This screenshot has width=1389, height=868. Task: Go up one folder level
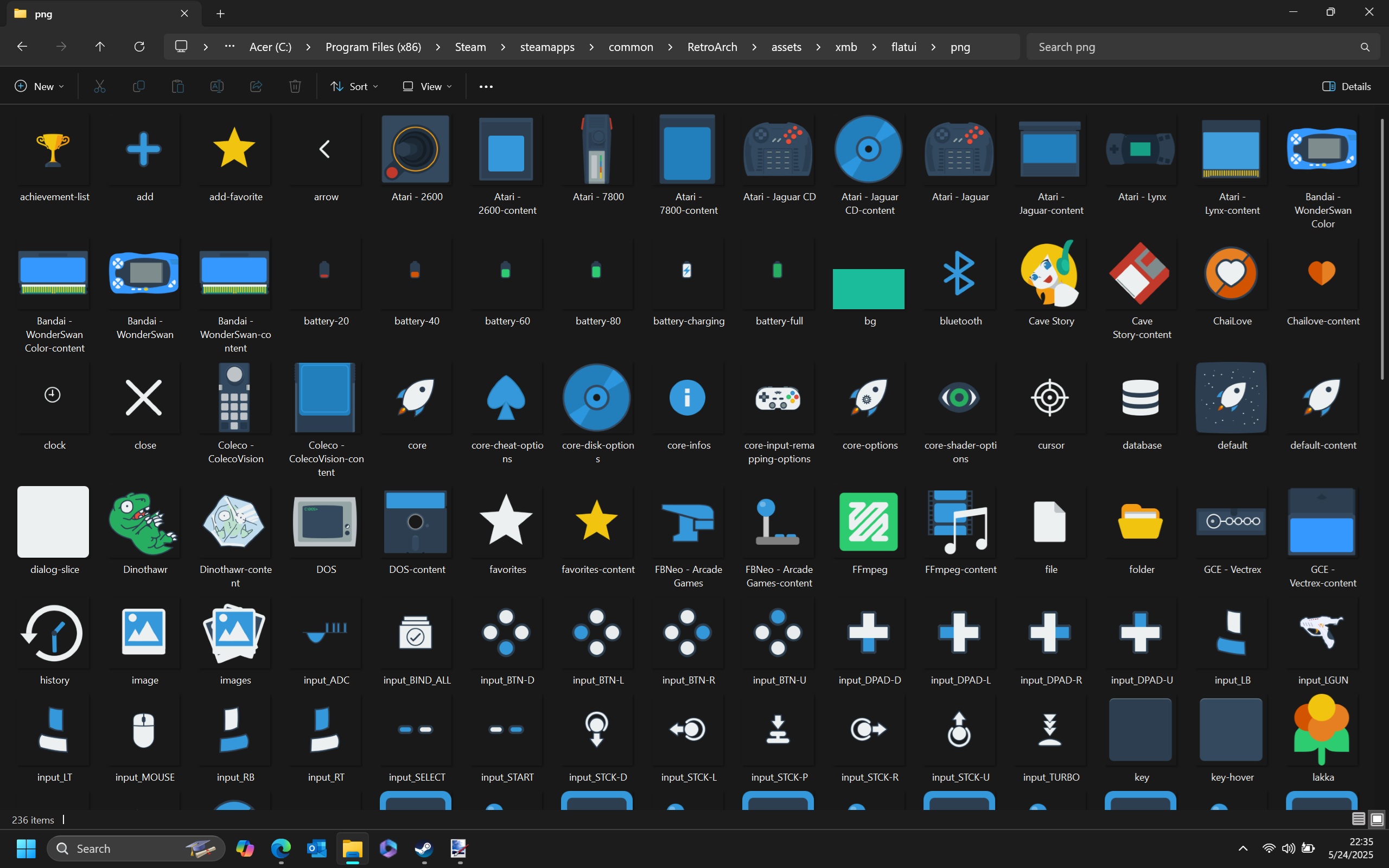pos(100,47)
